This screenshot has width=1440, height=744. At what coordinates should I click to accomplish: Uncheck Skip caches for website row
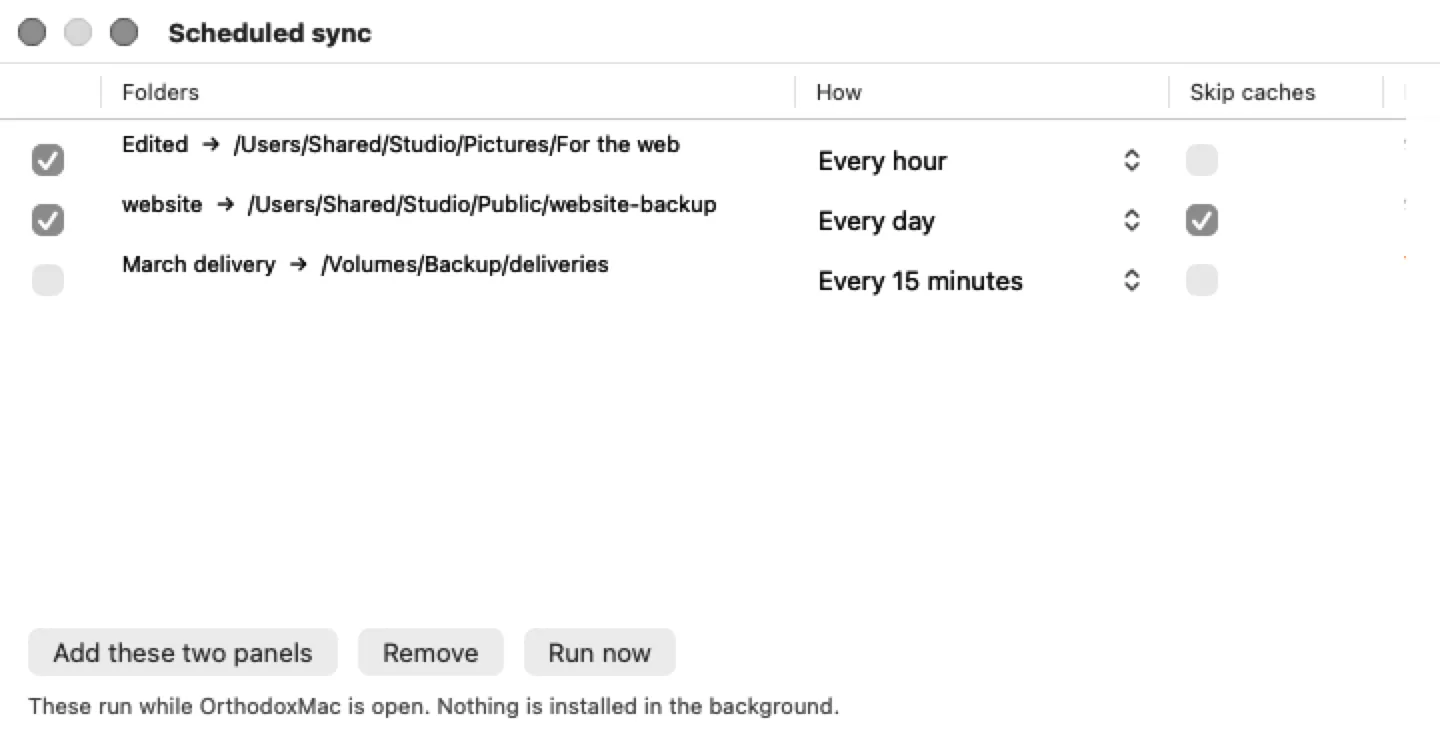1202,220
